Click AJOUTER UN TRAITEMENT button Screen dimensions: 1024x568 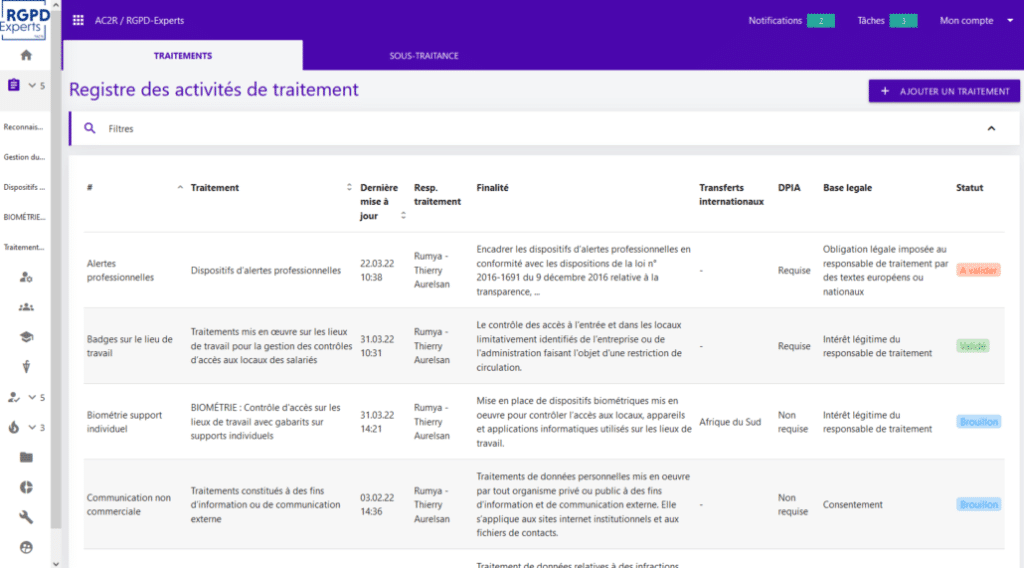pyautogui.click(x=944, y=91)
